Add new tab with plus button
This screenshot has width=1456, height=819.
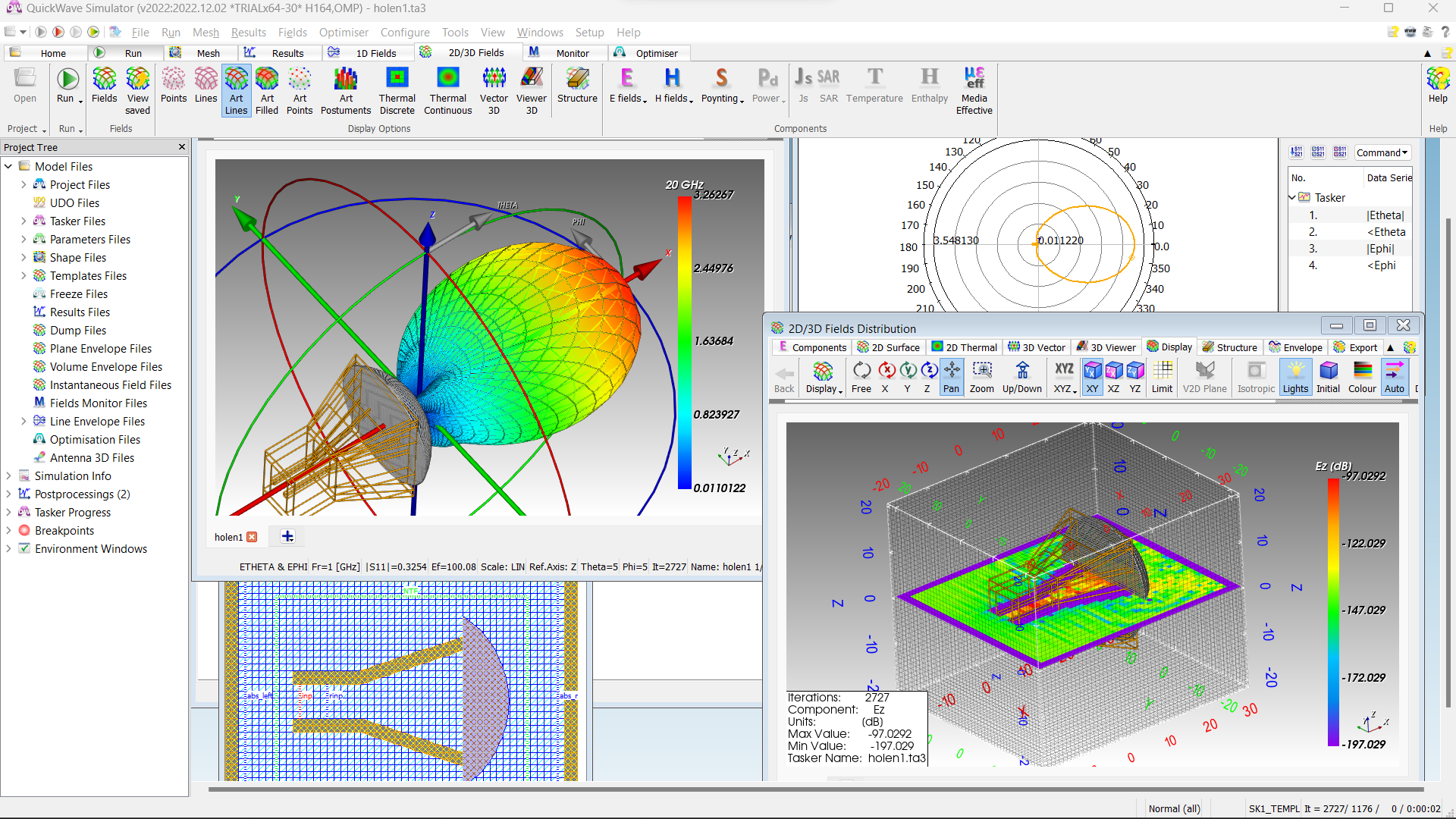[x=287, y=536]
